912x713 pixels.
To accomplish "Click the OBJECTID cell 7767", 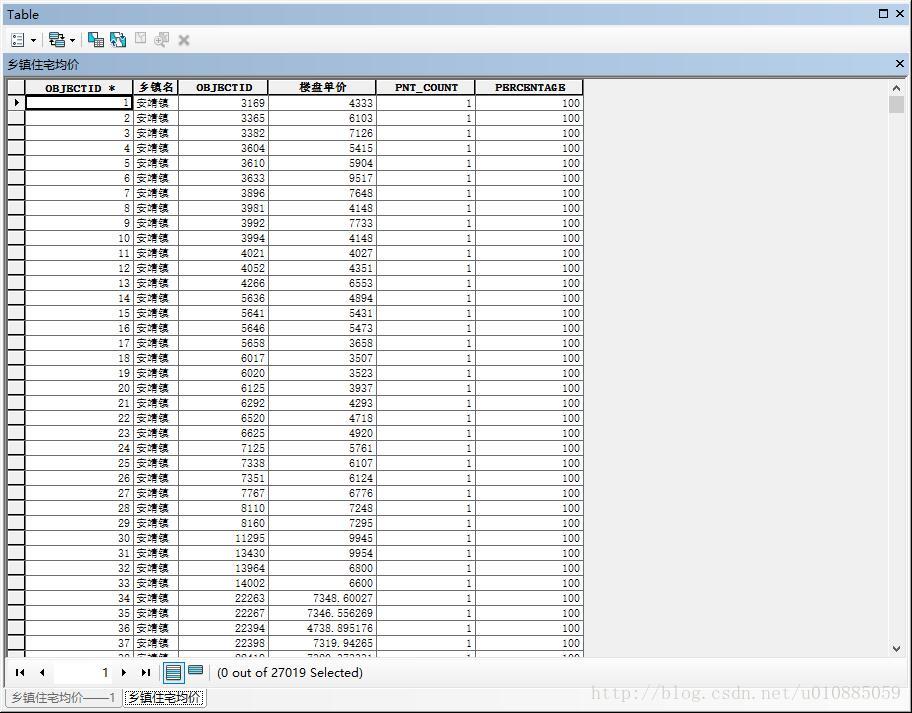I will click(x=223, y=493).
